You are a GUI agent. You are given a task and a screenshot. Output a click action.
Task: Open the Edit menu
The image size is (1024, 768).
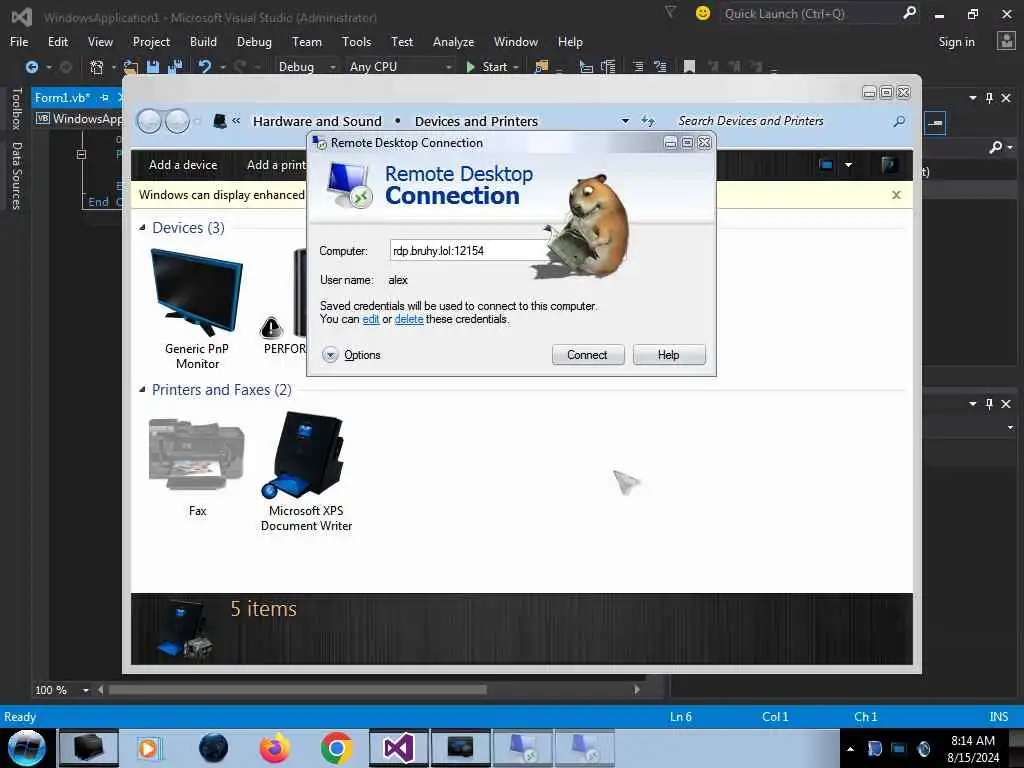click(x=57, y=42)
